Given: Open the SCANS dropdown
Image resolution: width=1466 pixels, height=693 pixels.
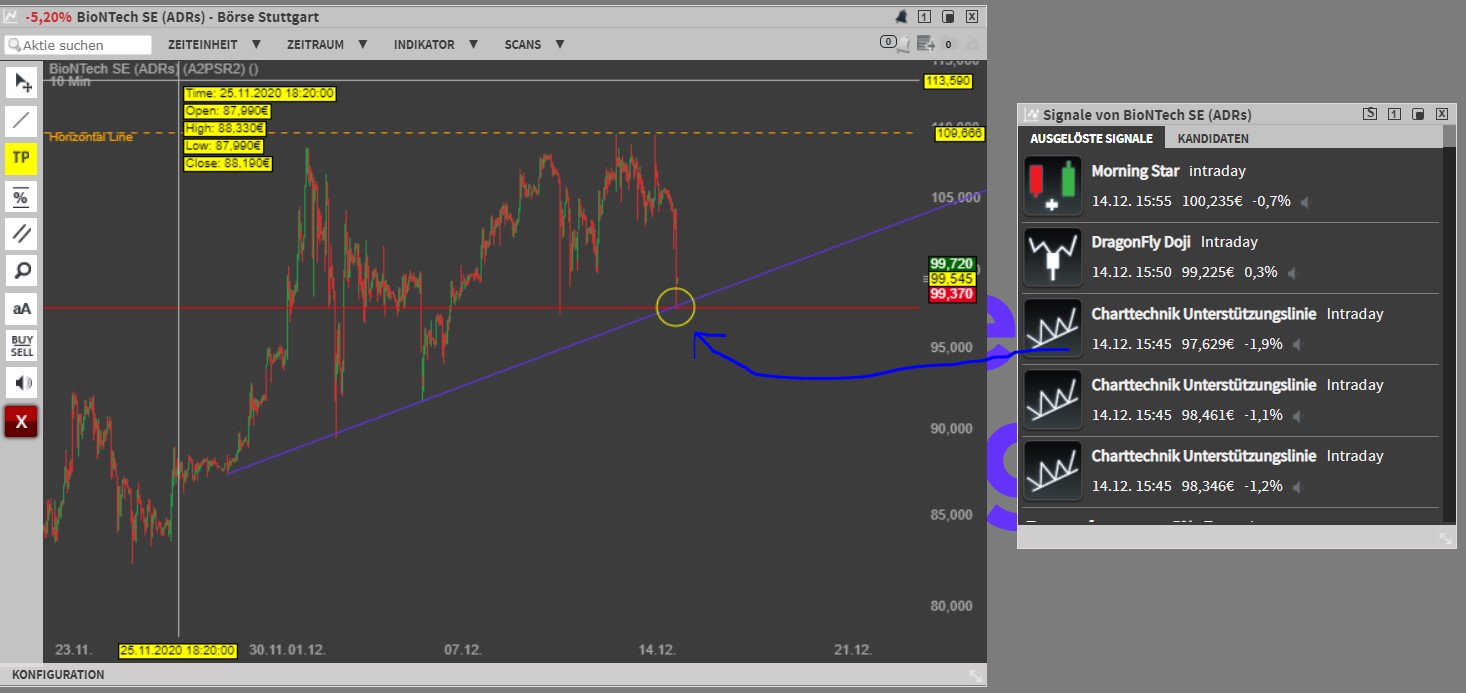Looking at the screenshot, I should coord(534,45).
